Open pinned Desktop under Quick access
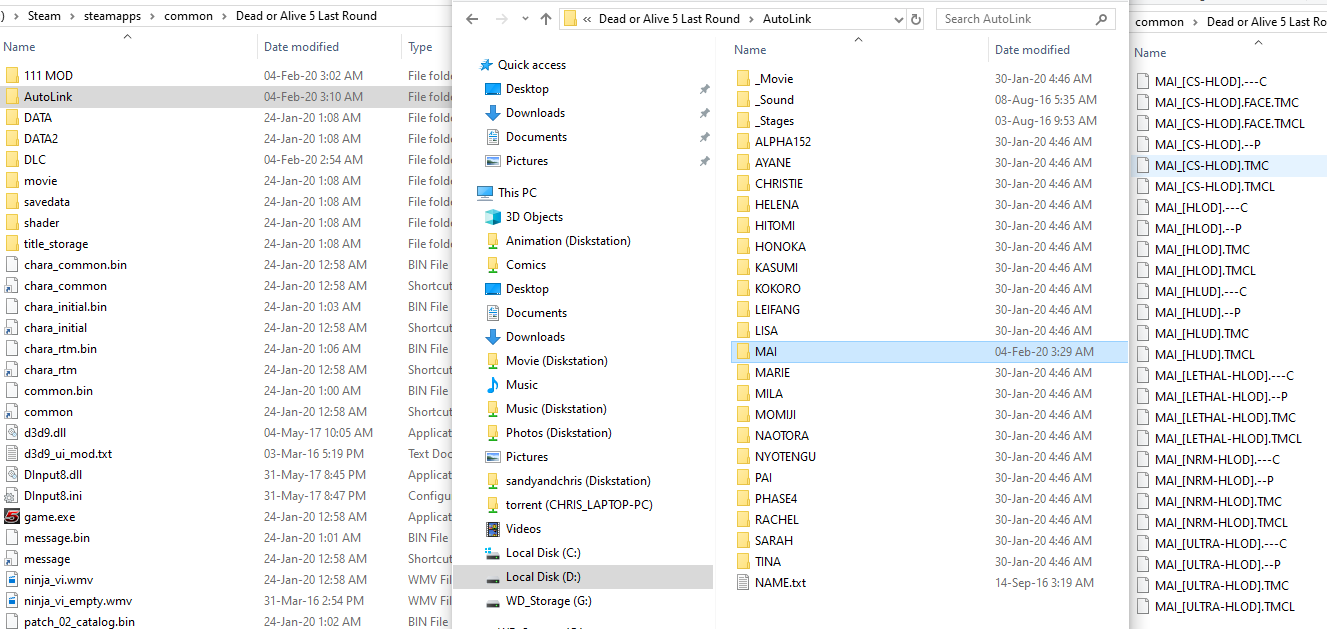Viewport: 1327px width, 629px height. pyautogui.click(x=527, y=89)
